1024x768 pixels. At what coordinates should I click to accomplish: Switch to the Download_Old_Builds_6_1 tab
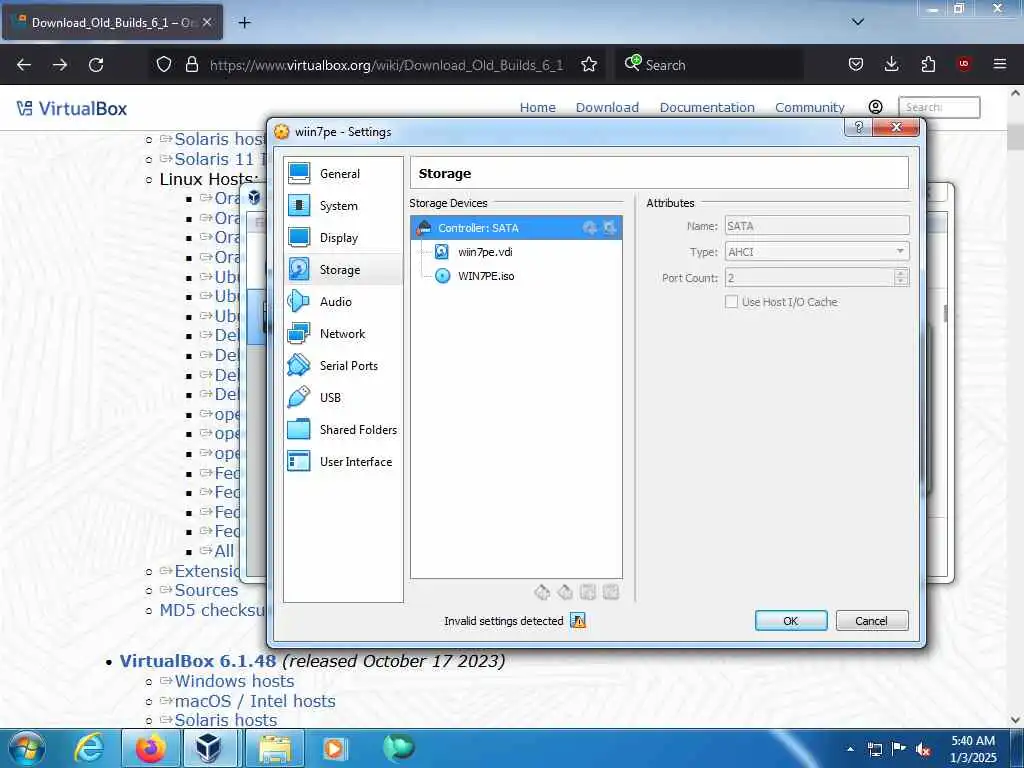(x=112, y=23)
